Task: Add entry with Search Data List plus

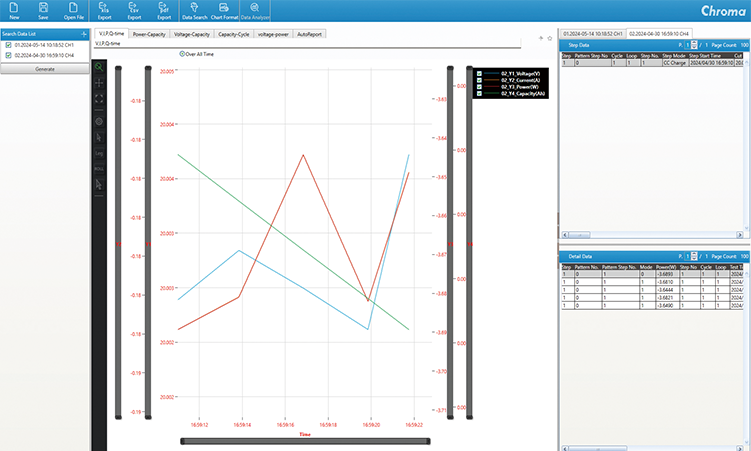Action: click(83, 34)
